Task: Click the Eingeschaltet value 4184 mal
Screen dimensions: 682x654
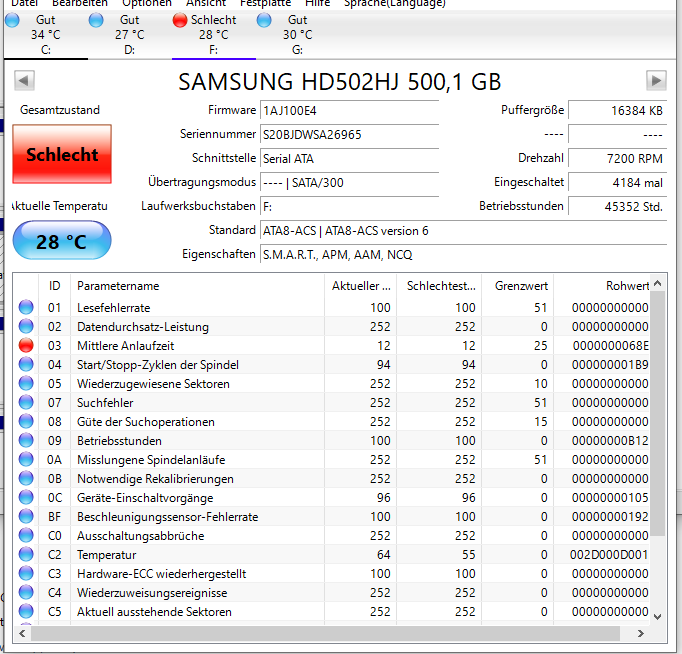Action: (618, 182)
